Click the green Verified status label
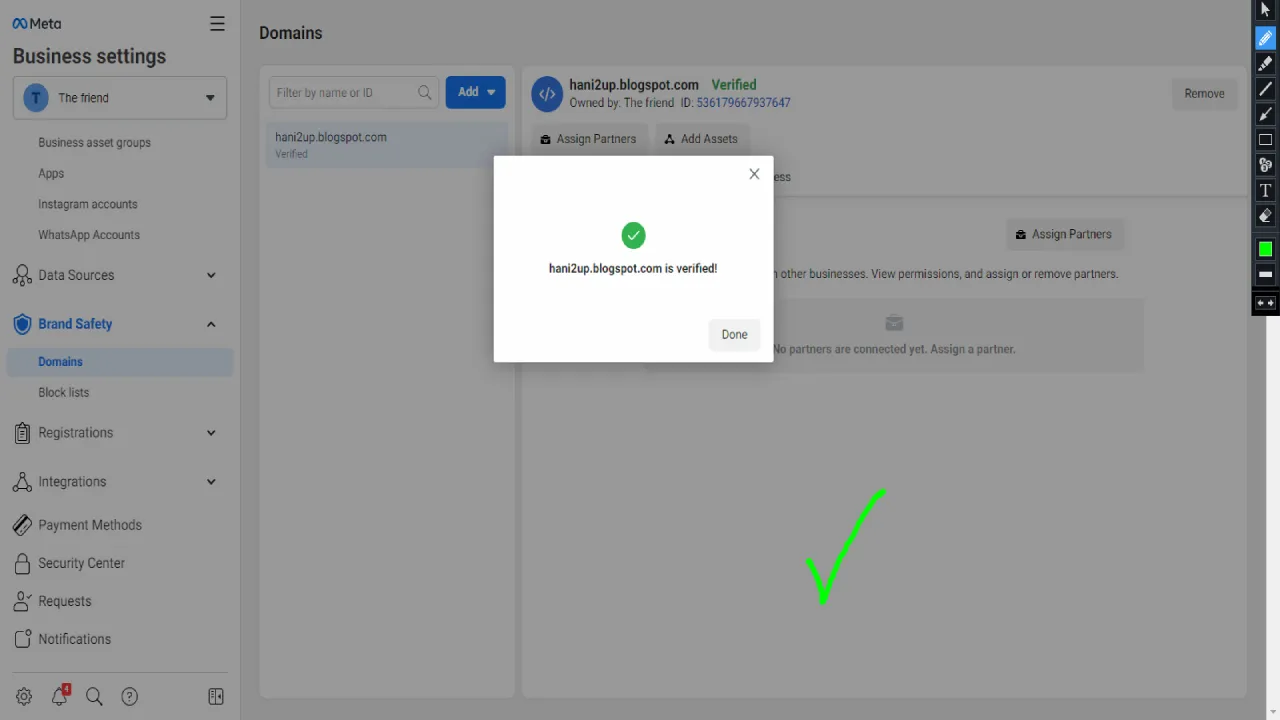 pyautogui.click(x=734, y=85)
